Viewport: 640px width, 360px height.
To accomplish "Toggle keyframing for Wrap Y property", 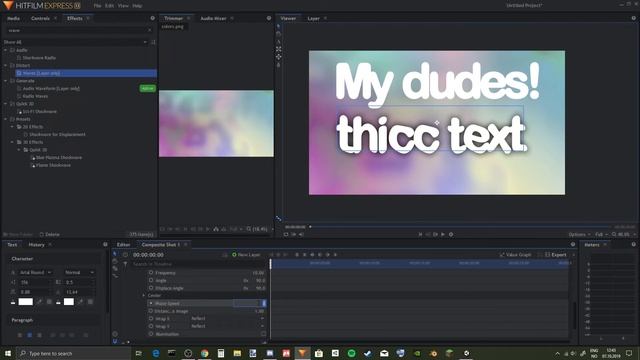I will tap(151, 326).
